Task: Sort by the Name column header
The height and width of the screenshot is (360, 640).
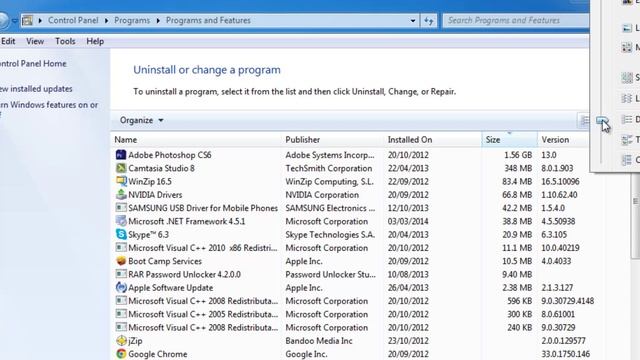Action: click(196, 140)
